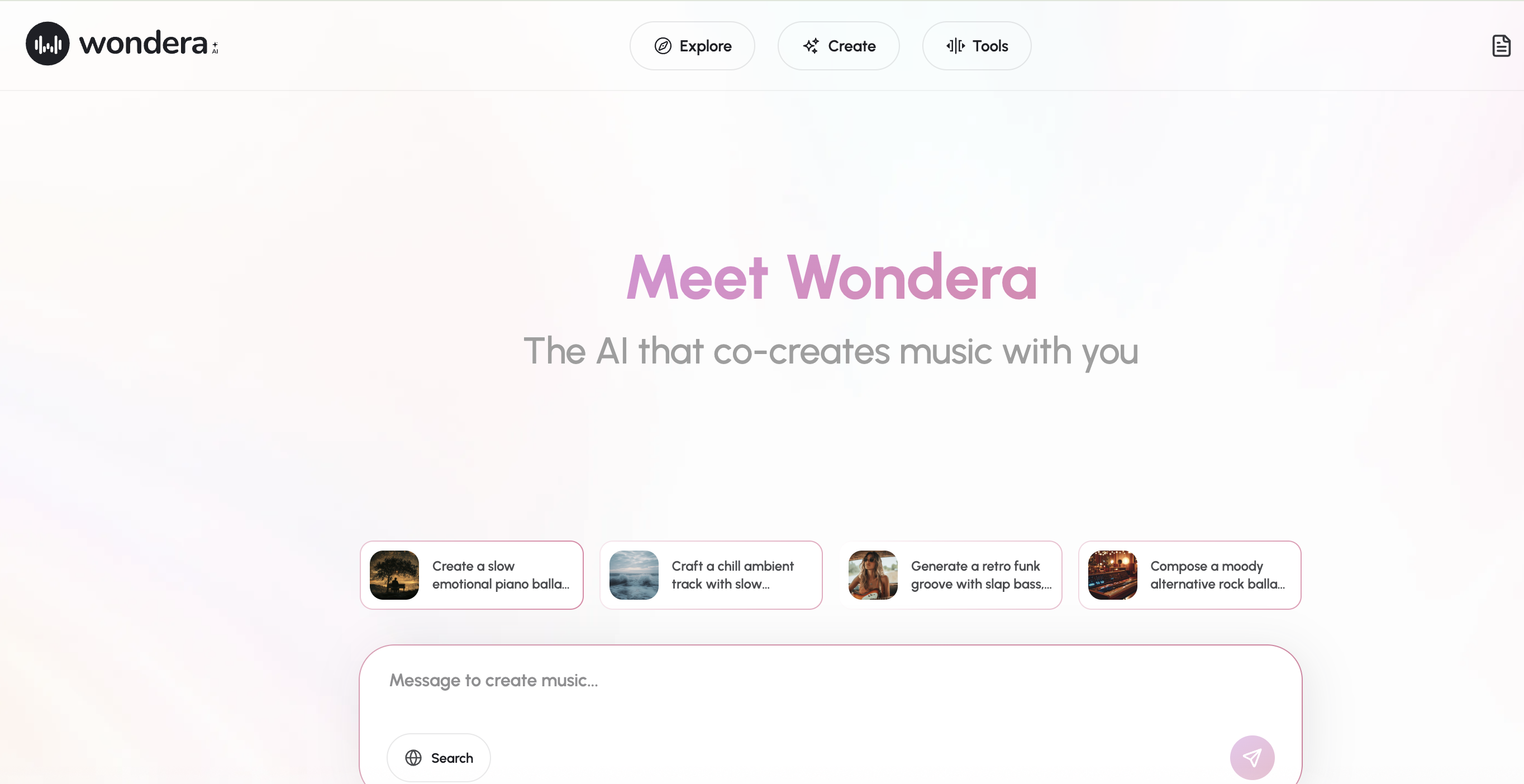Open the Explore menu tab
The image size is (1524, 784).
coord(692,46)
